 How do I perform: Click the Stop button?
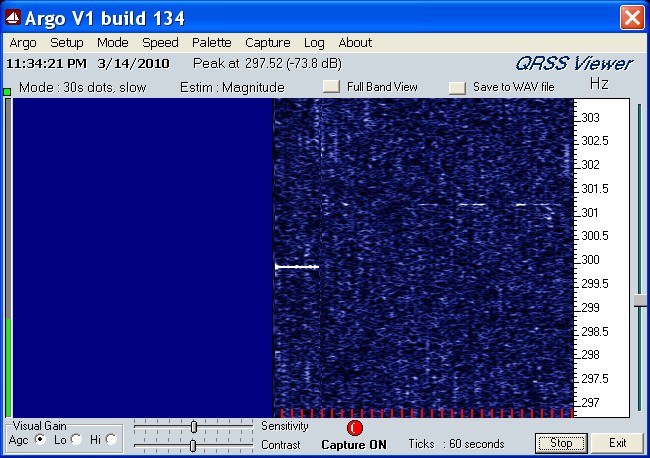561,443
